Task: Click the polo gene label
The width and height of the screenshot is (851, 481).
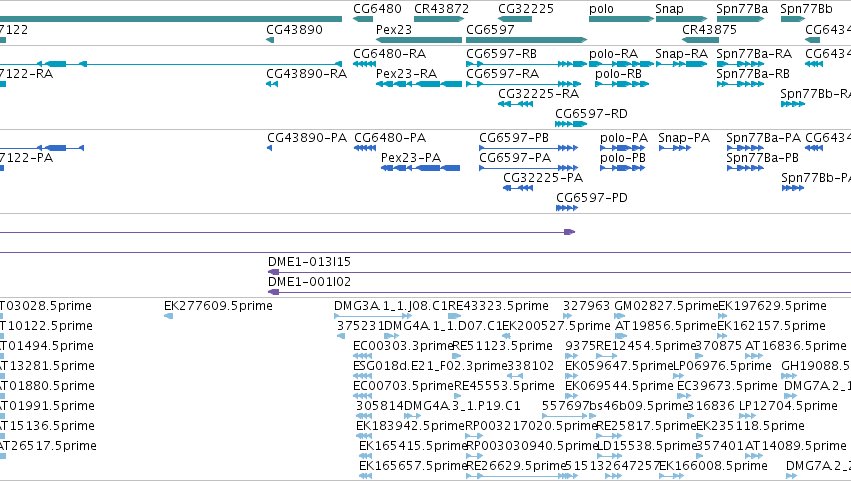Action: (601, 9)
